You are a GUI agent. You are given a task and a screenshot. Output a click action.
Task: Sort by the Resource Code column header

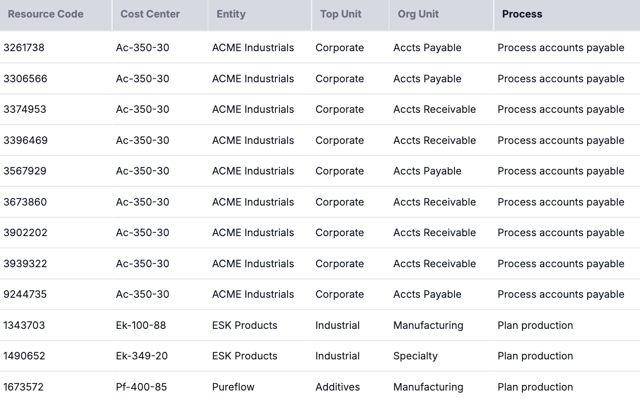click(x=45, y=15)
